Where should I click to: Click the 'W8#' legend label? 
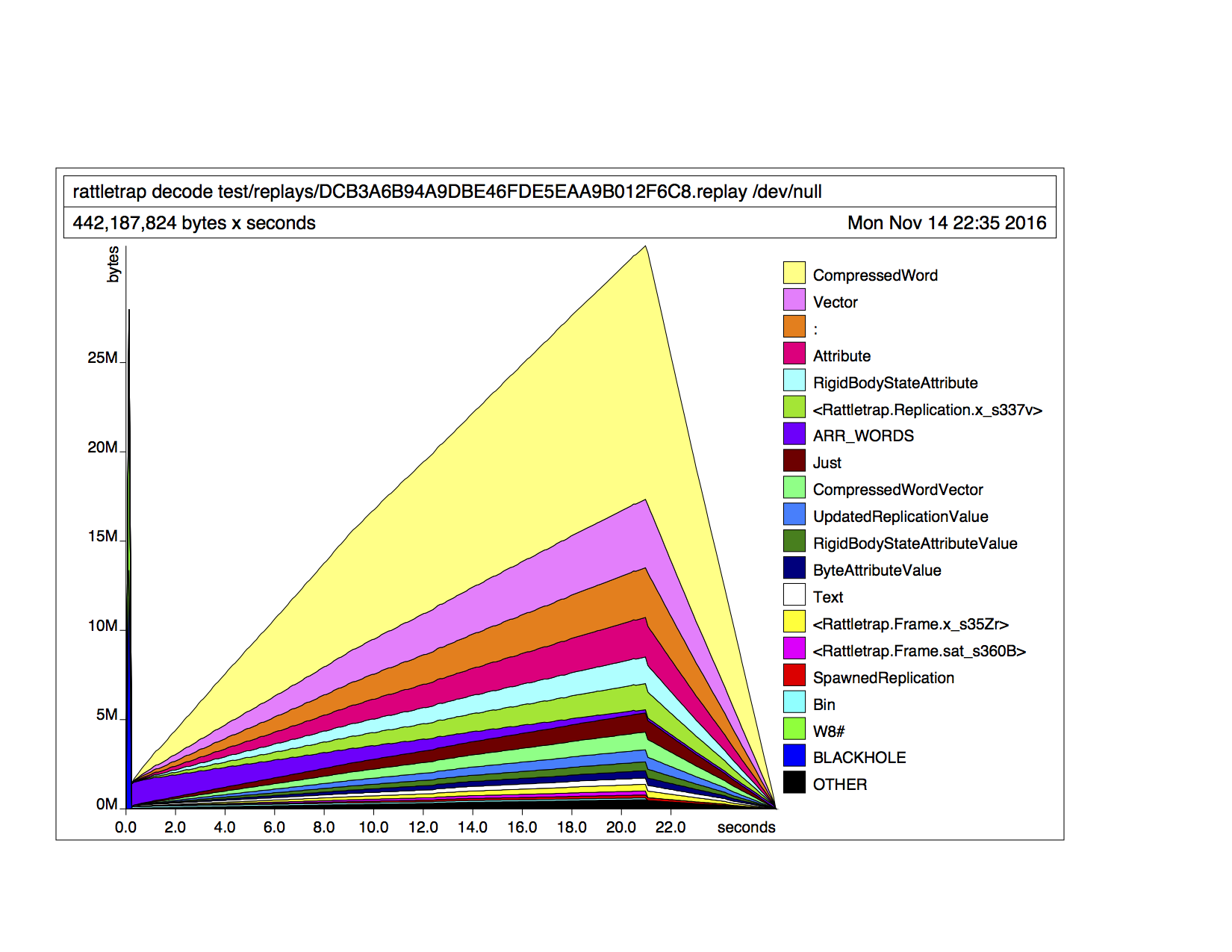pos(829,732)
